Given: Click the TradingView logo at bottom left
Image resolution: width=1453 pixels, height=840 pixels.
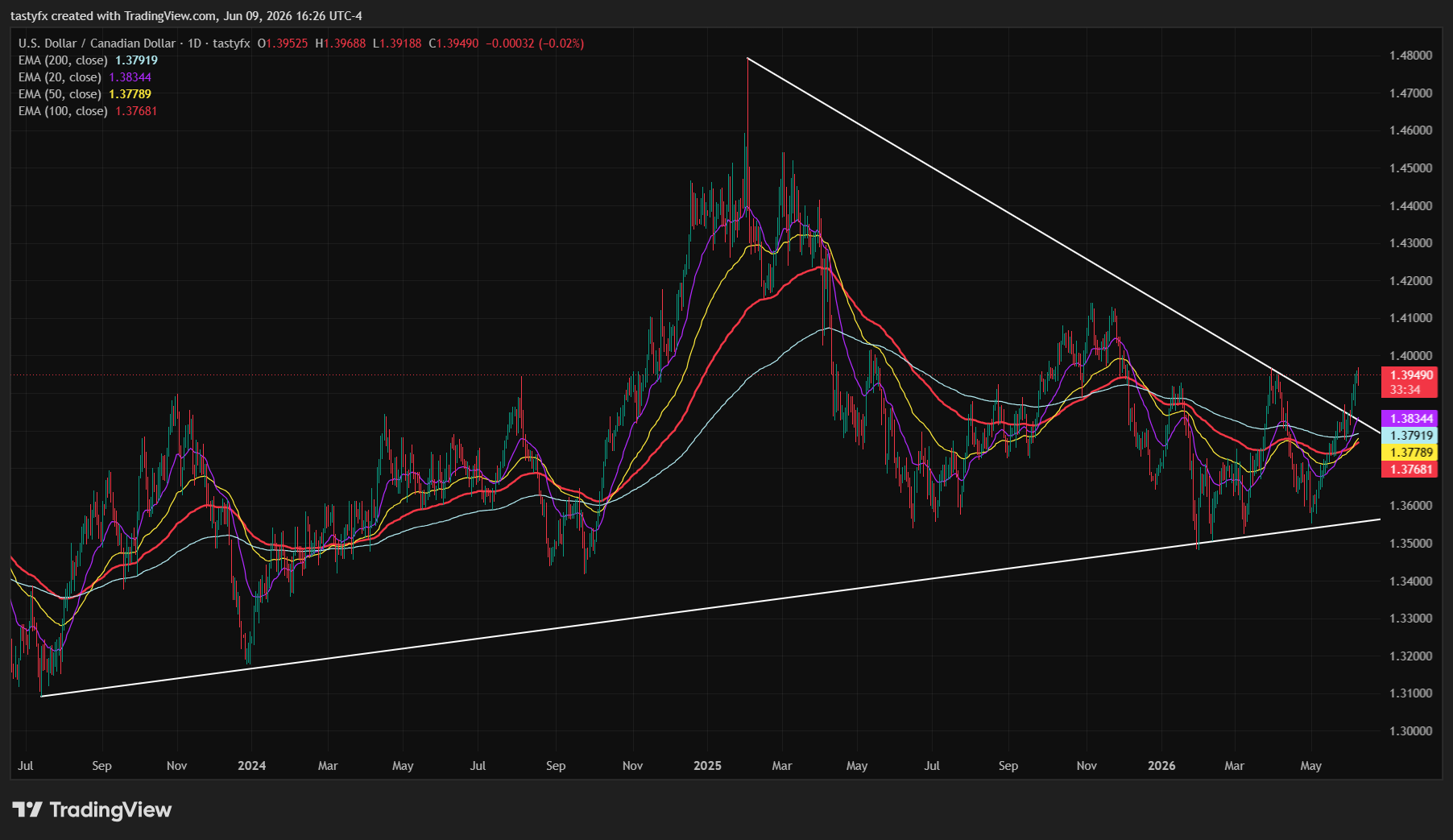Looking at the screenshot, I should point(92,809).
